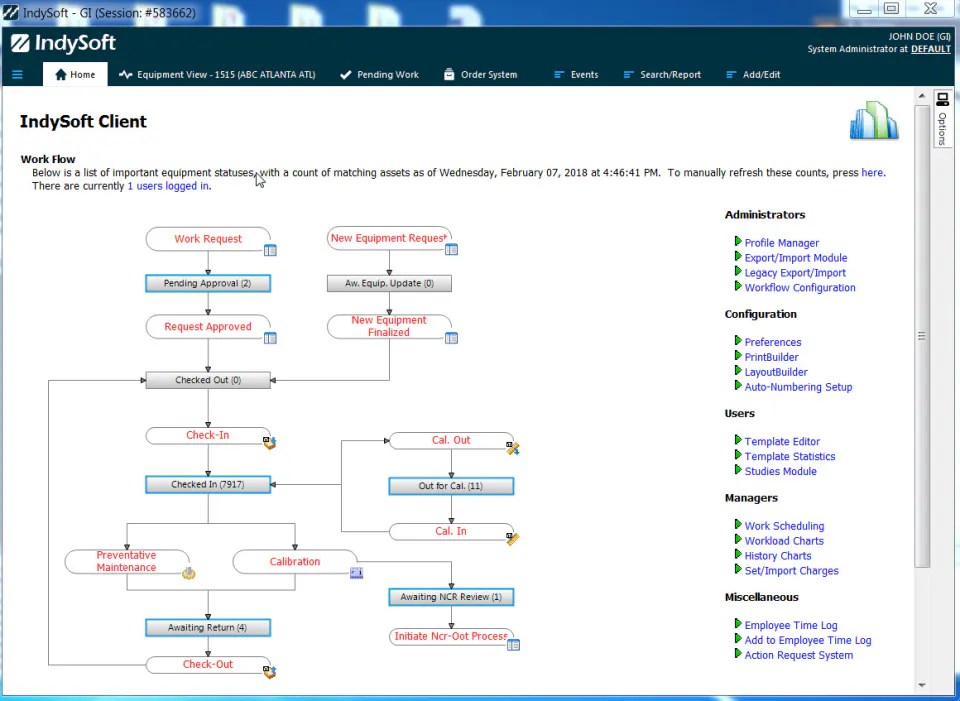Click the Checked In (7917) status button

point(208,484)
